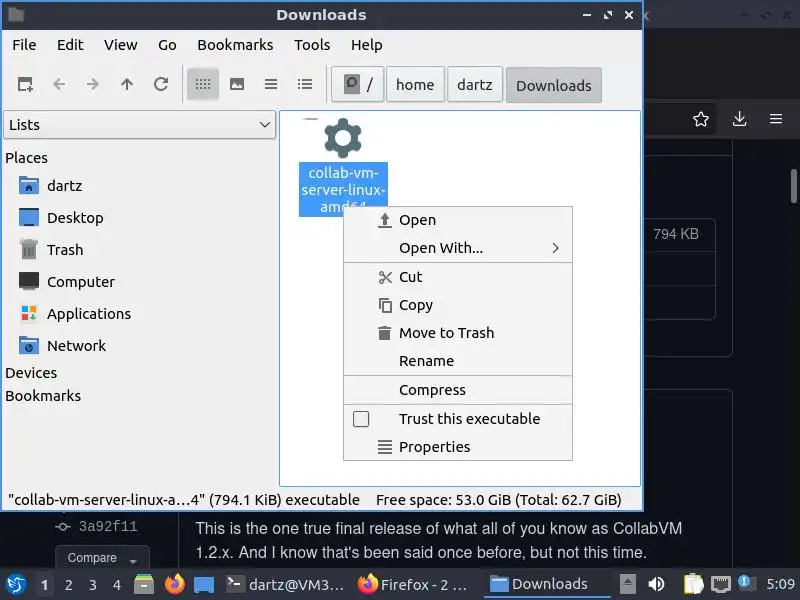Launch Firefox from taskbar quicklaunch

(x=174, y=584)
